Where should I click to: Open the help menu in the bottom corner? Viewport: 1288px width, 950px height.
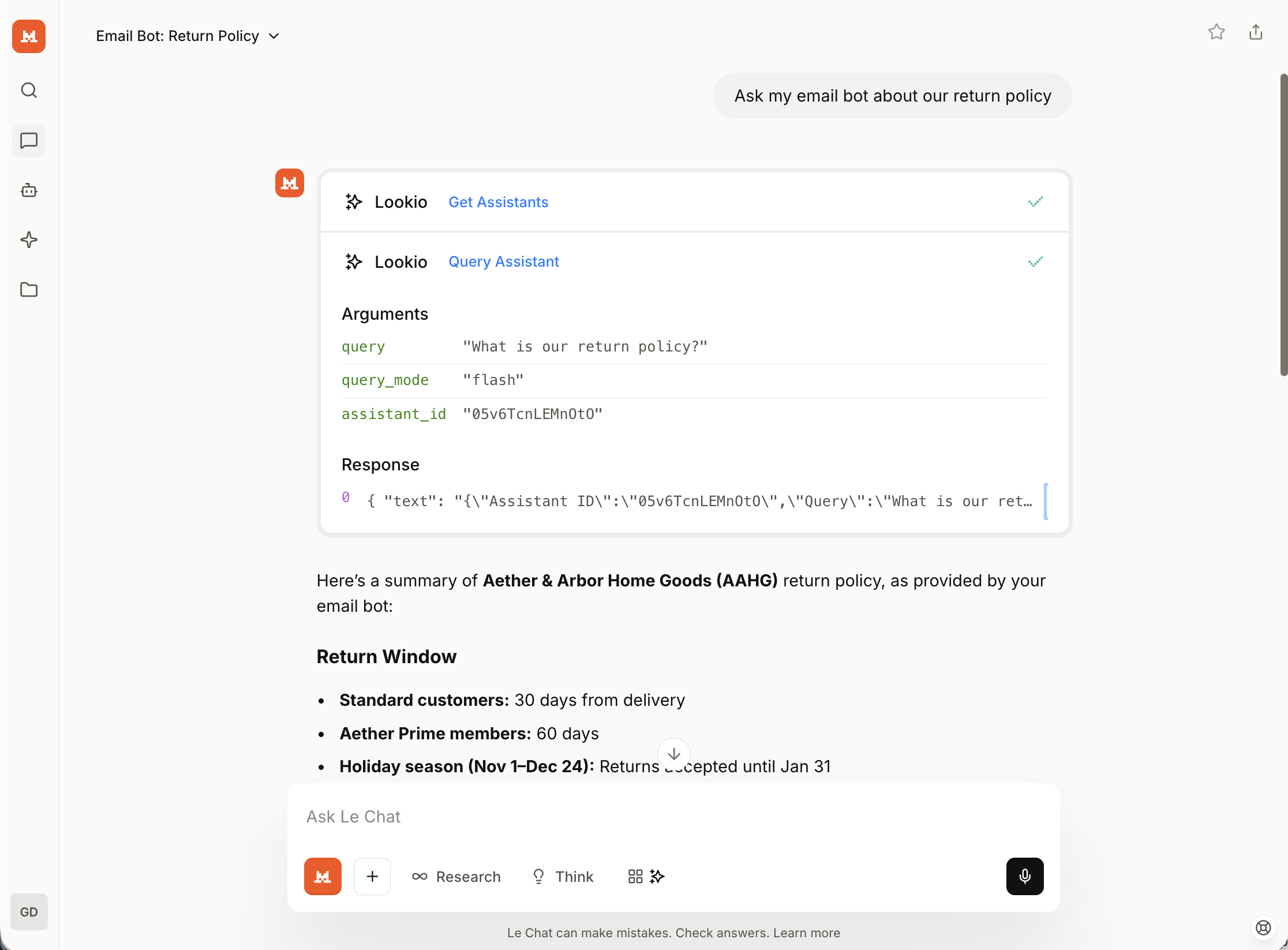[1263, 927]
